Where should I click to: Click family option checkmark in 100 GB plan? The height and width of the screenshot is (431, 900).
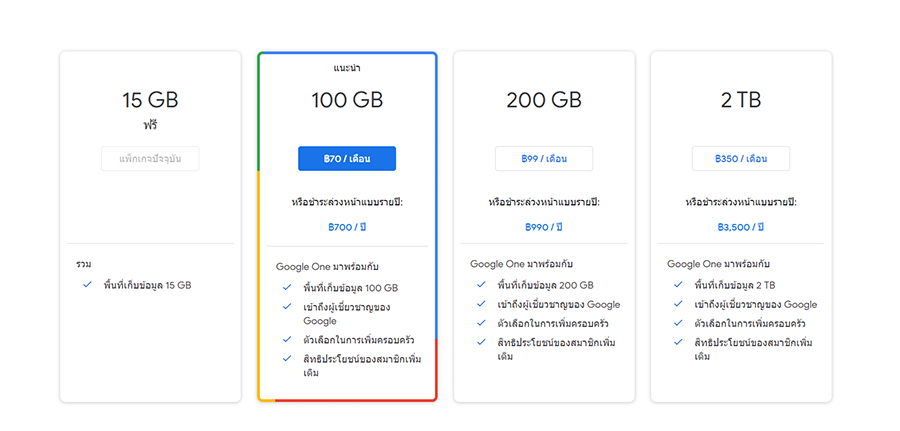tap(287, 340)
